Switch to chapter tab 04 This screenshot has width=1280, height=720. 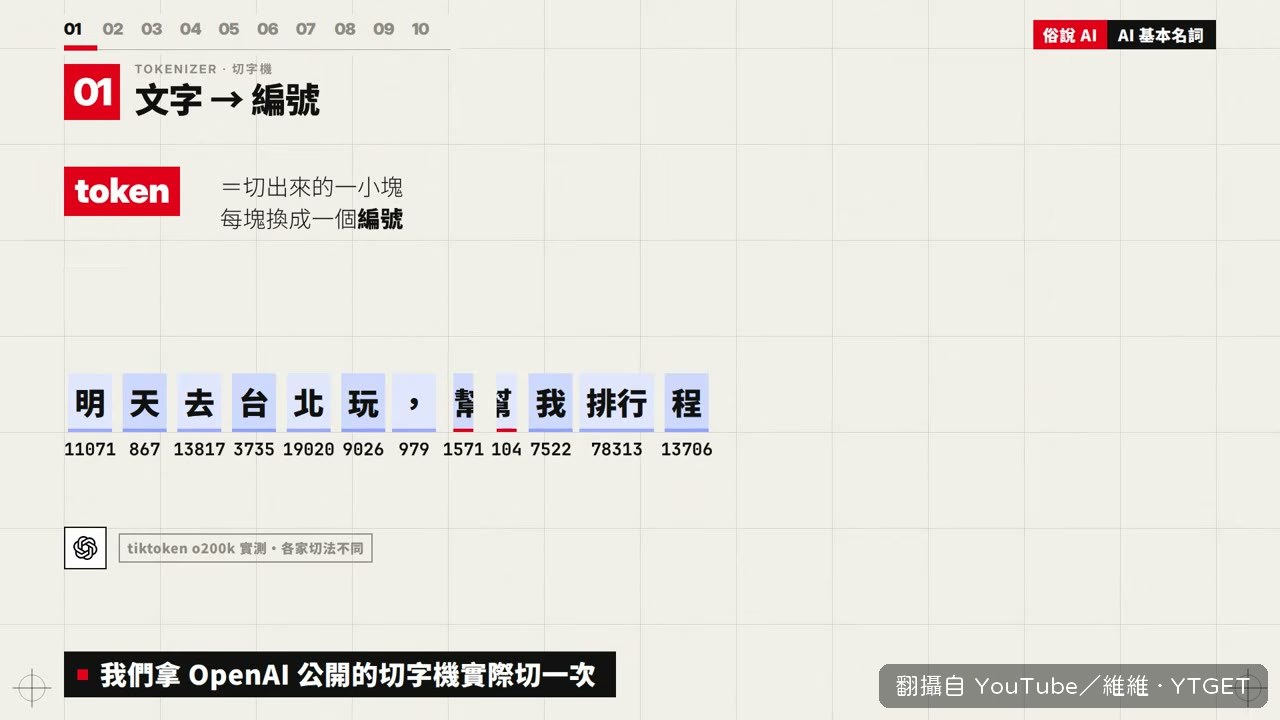[x=190, y=29]
